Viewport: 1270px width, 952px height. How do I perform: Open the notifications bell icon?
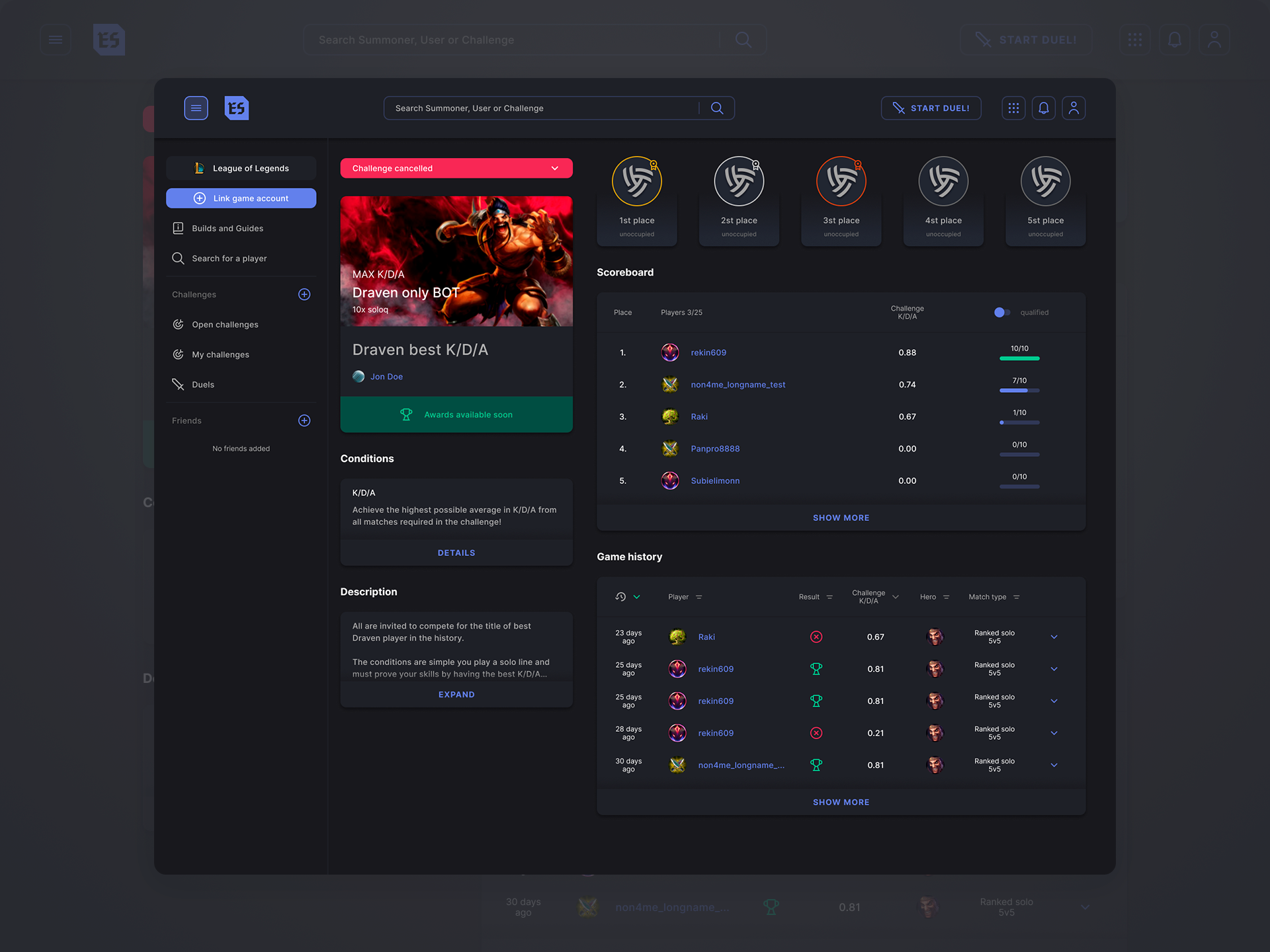[1043, 108]
